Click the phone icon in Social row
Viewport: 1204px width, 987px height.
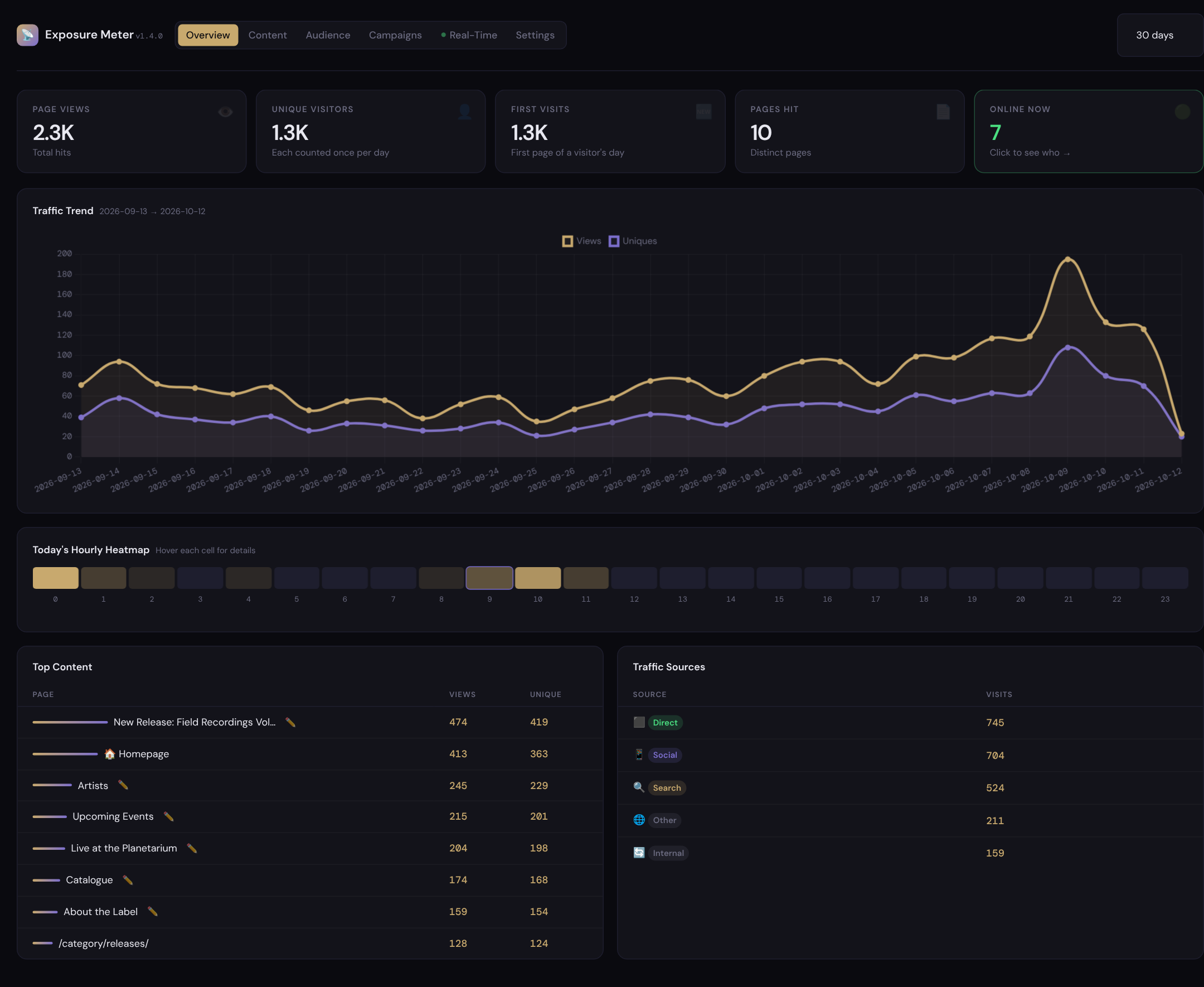click(639, 754)
